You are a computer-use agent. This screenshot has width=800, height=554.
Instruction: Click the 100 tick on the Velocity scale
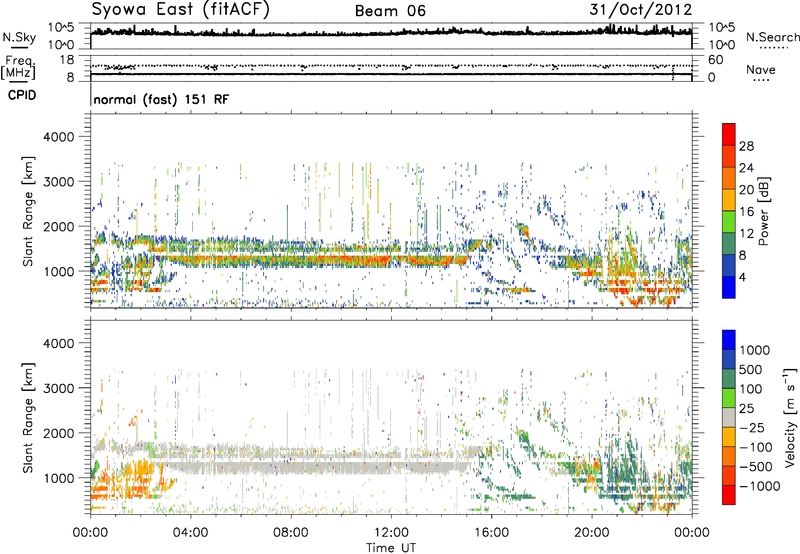pyautogui.click(x=751, y=389)
